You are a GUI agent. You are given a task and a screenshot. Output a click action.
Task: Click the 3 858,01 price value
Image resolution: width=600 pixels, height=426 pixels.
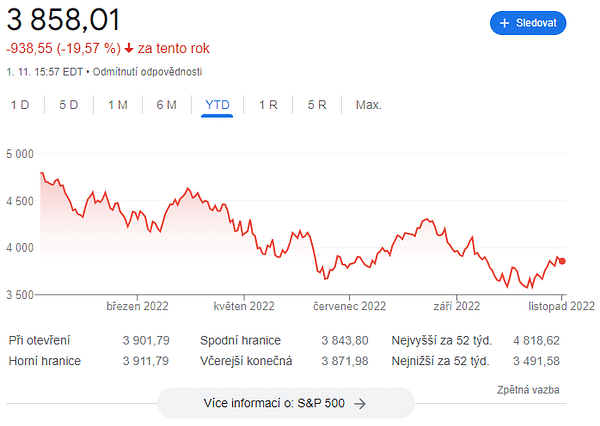[63, 20]
